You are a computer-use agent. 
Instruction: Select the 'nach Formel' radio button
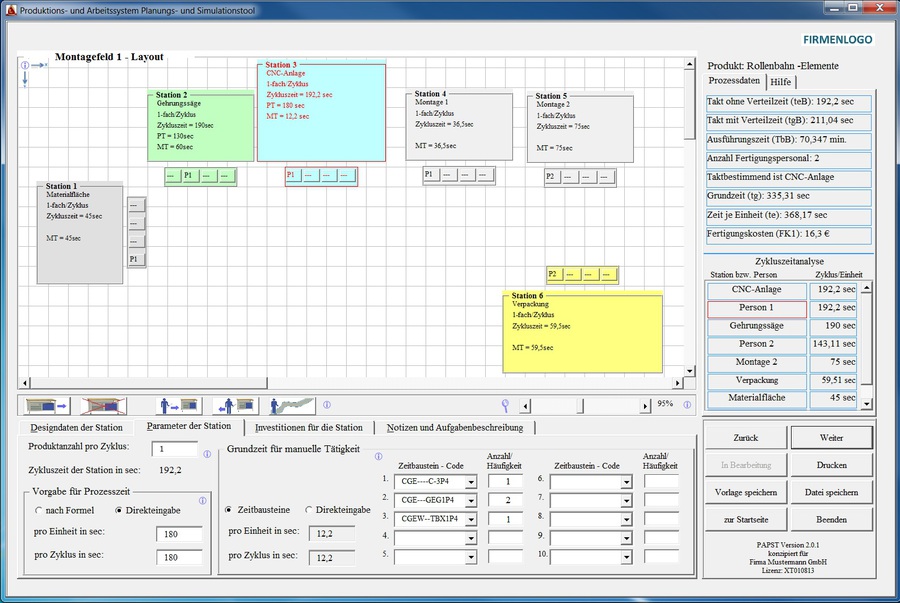tap(36, 510)
